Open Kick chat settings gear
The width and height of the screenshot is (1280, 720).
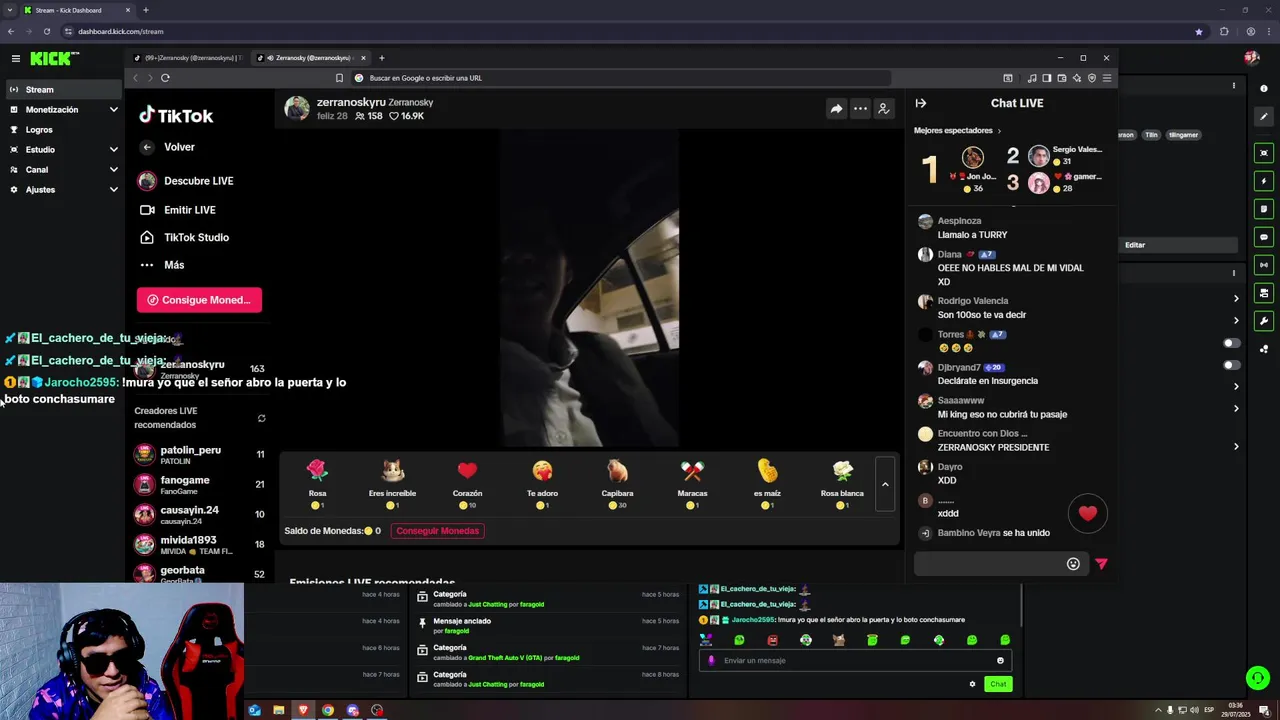click(972, 684)
